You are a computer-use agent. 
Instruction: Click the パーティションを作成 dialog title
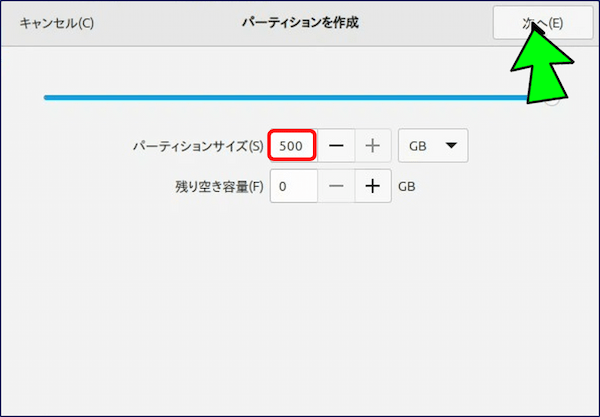click(x=299, y=22)
